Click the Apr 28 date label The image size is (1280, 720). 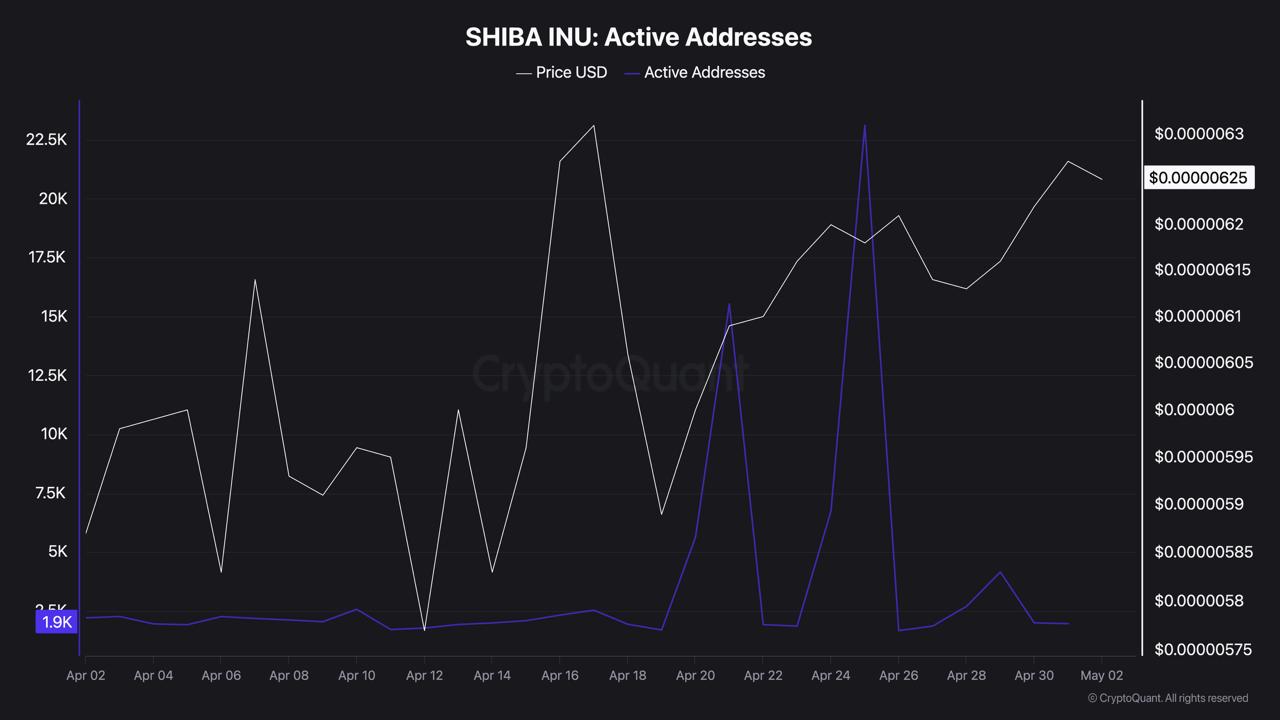[966, 676]
